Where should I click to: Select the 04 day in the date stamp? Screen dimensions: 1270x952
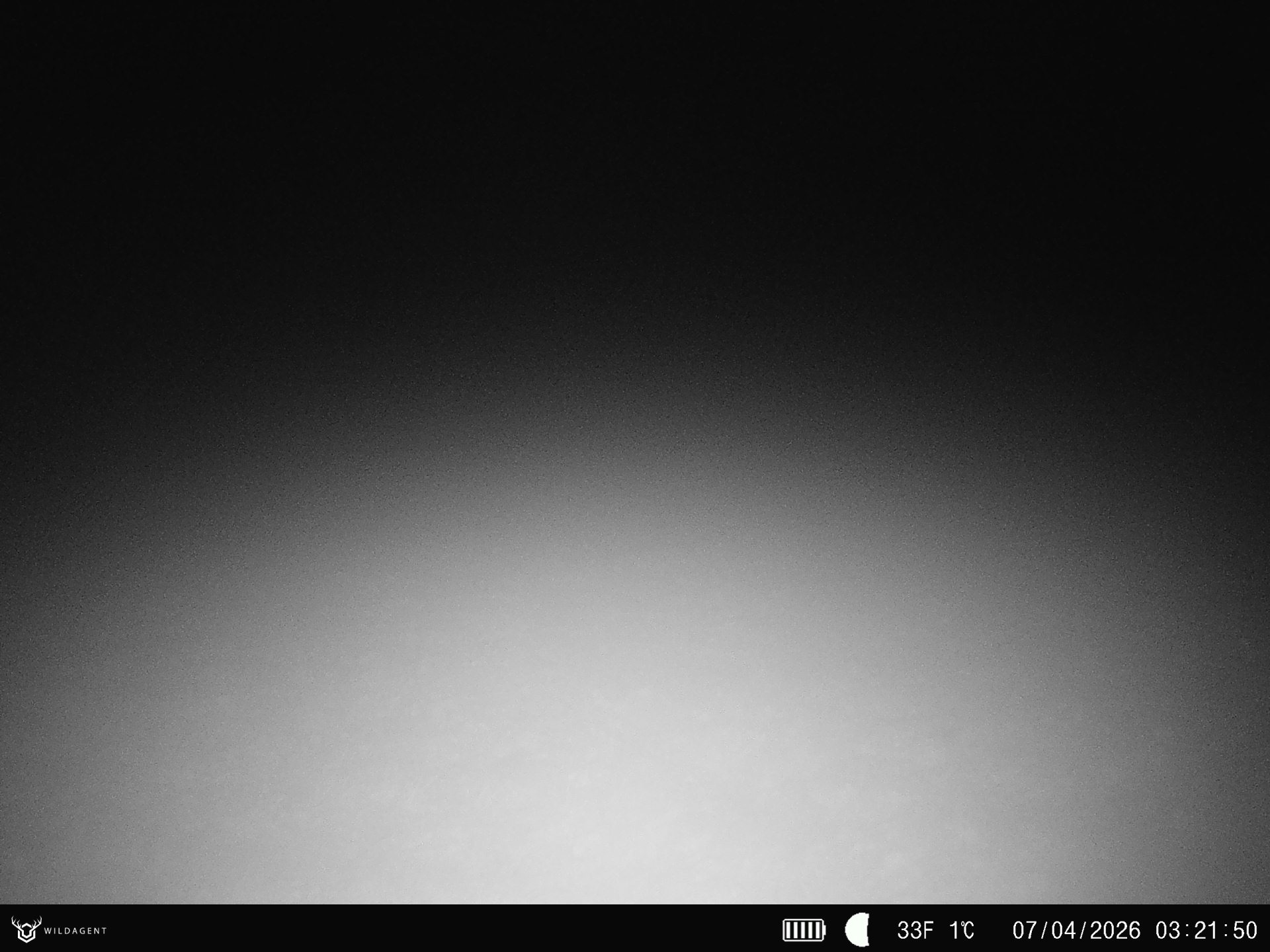(1064, 930)
